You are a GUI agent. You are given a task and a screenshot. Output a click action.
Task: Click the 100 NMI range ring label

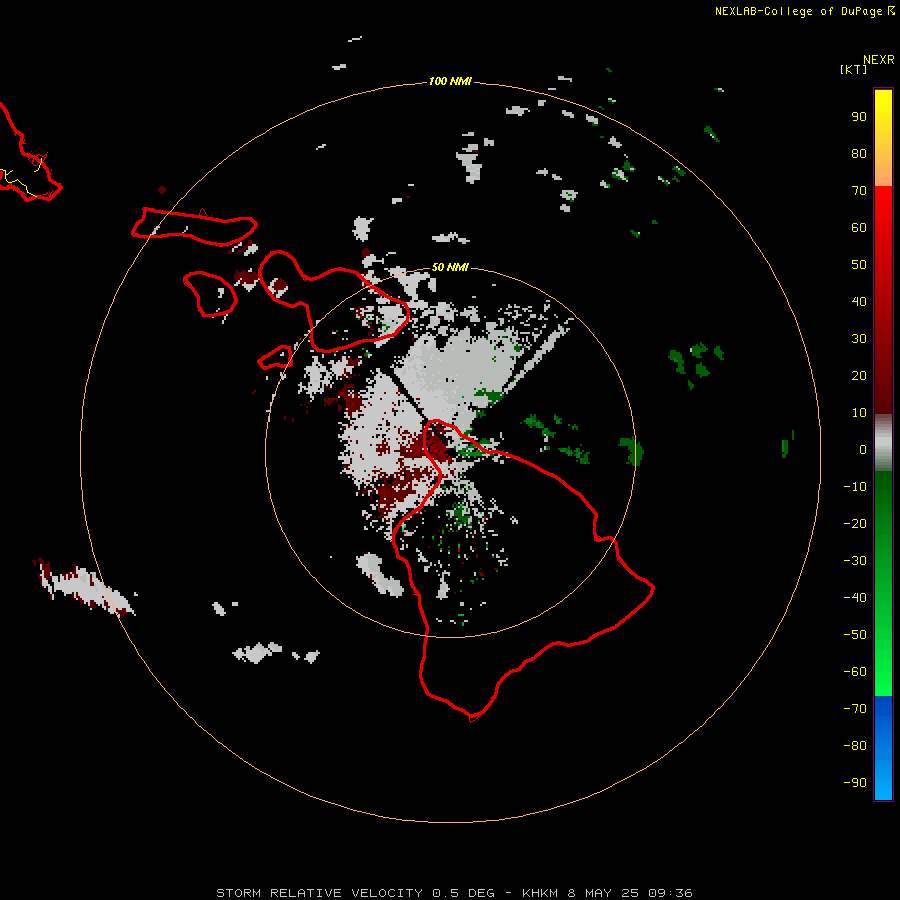450,81
